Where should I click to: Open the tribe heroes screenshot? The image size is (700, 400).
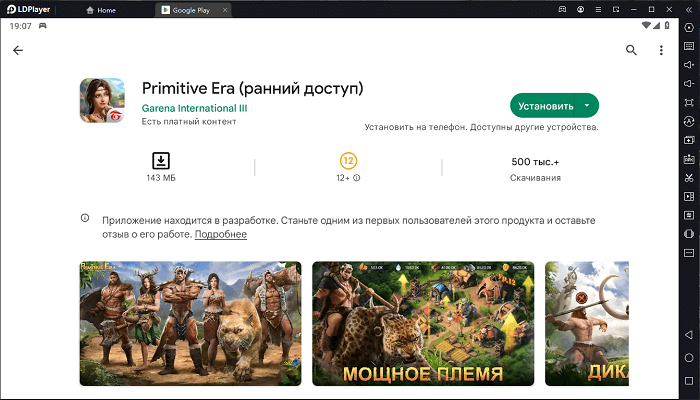(x=191, y=324)
